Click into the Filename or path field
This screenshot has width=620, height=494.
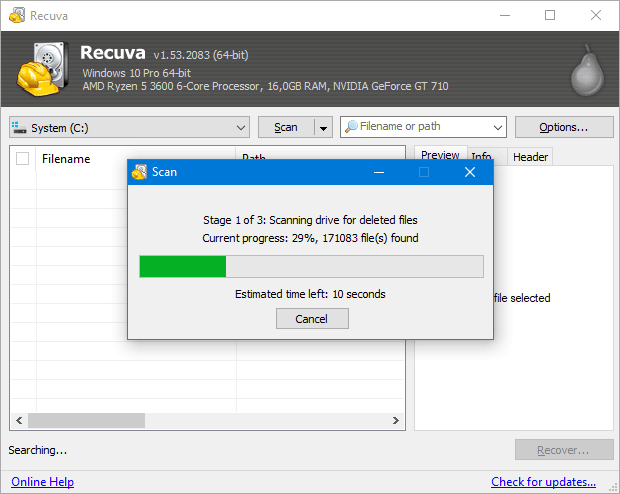coord(423,127)
